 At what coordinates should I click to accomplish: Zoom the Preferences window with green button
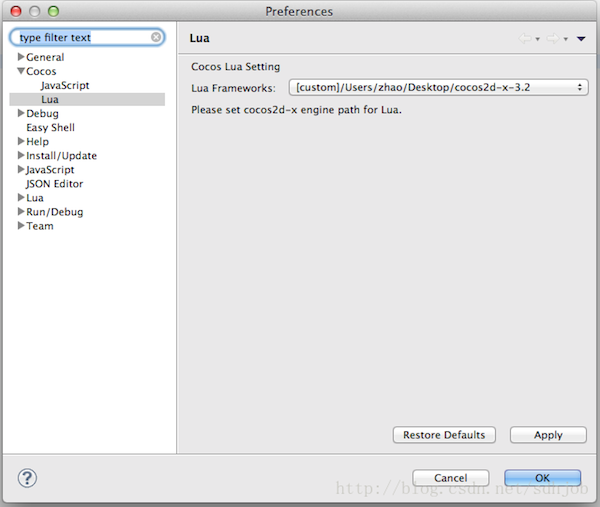point(53,11)
